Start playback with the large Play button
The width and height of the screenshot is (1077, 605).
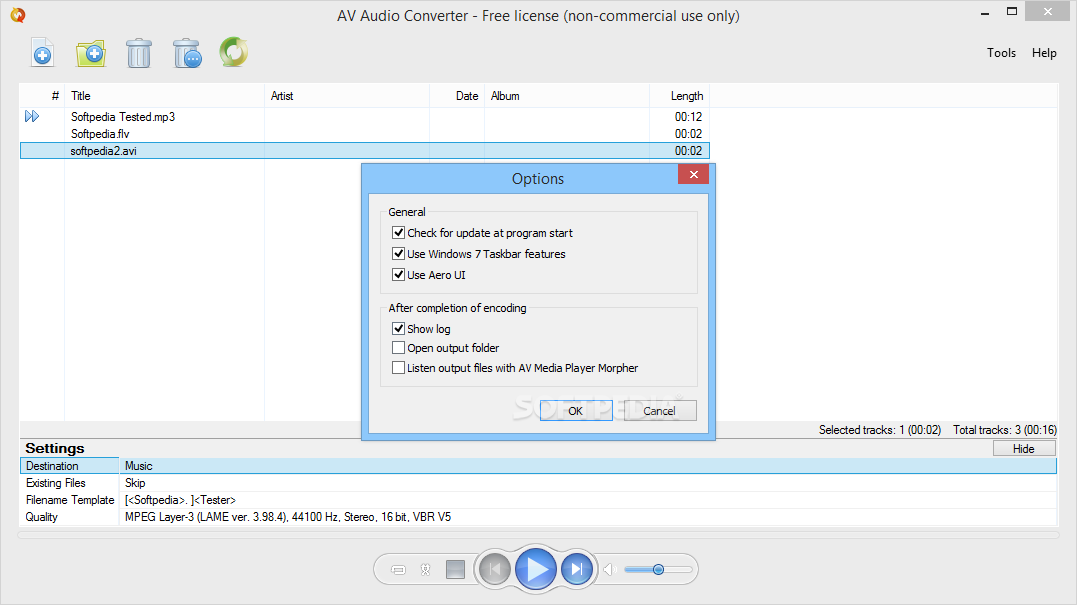coord(536,569)
